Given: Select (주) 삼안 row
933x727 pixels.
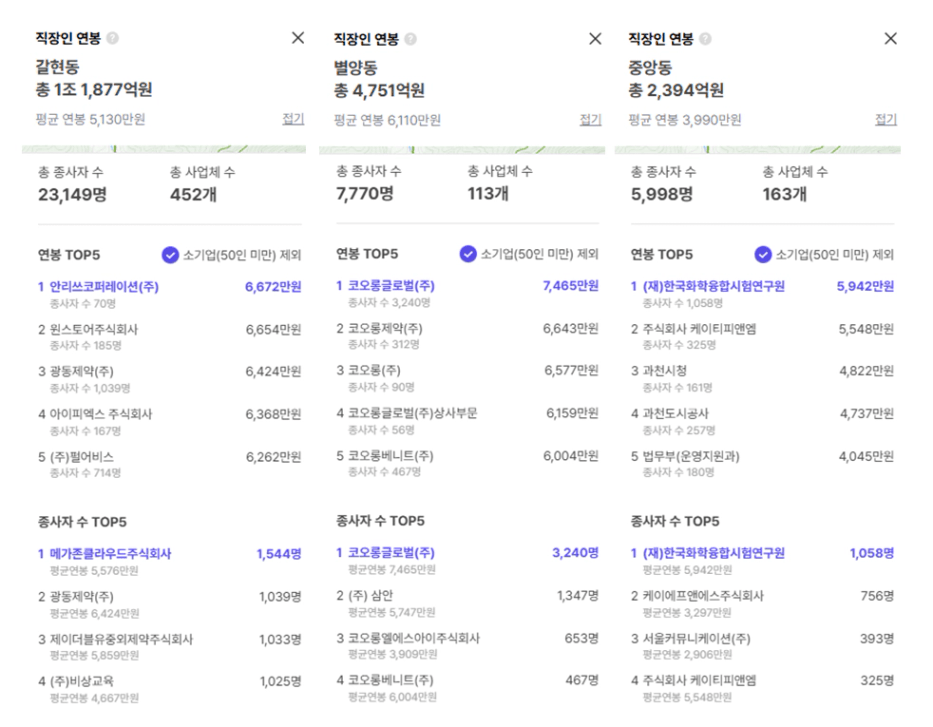Looking at the screenshot, I should coord(467,603).
